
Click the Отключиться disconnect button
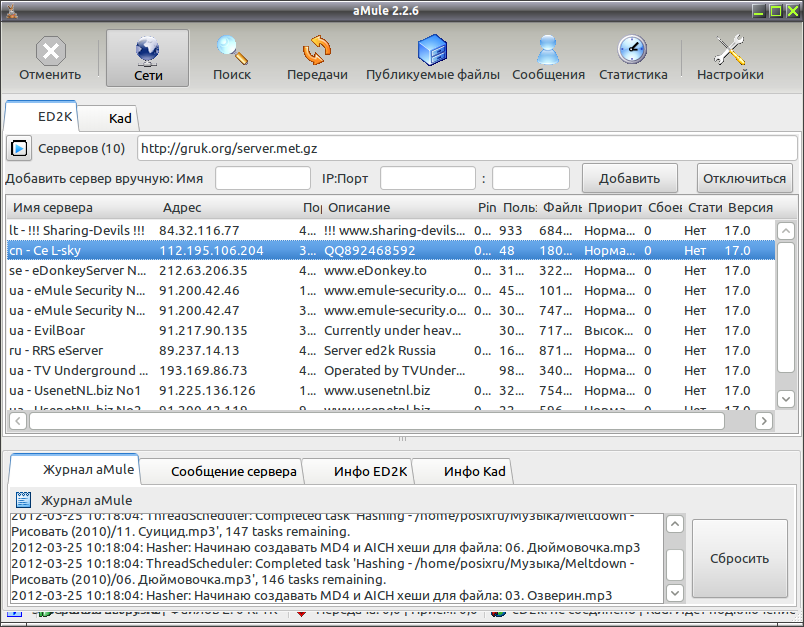pyautogui.click(x=744, y=178)
